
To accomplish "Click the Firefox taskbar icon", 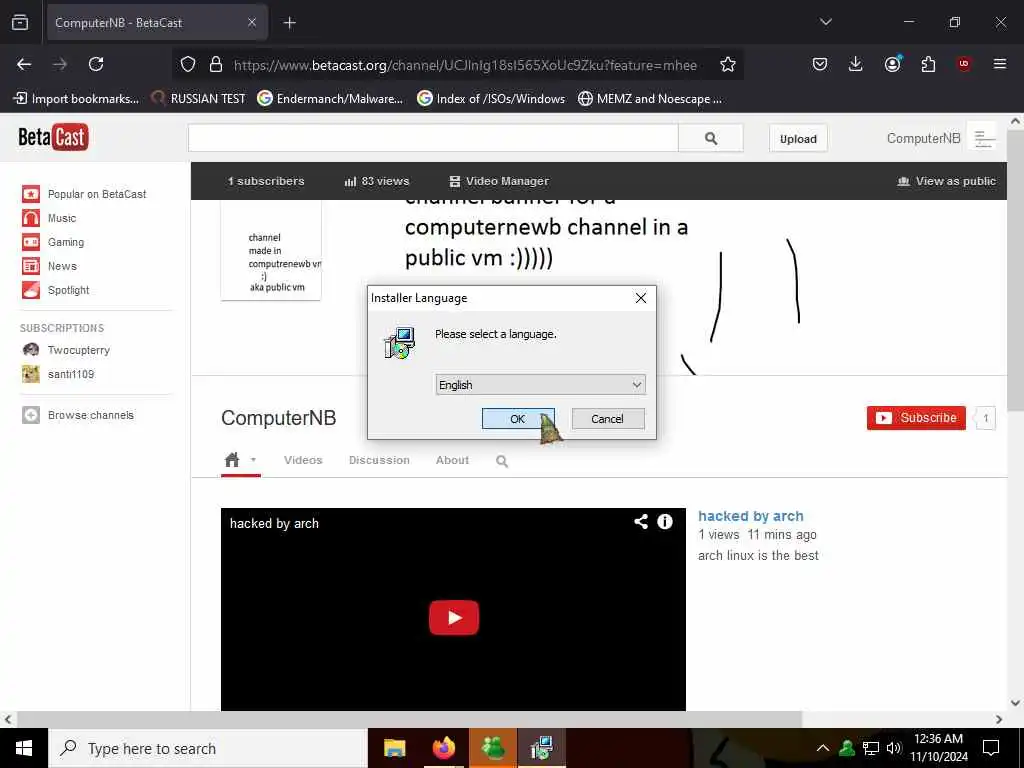I will (x=444, y=748).
